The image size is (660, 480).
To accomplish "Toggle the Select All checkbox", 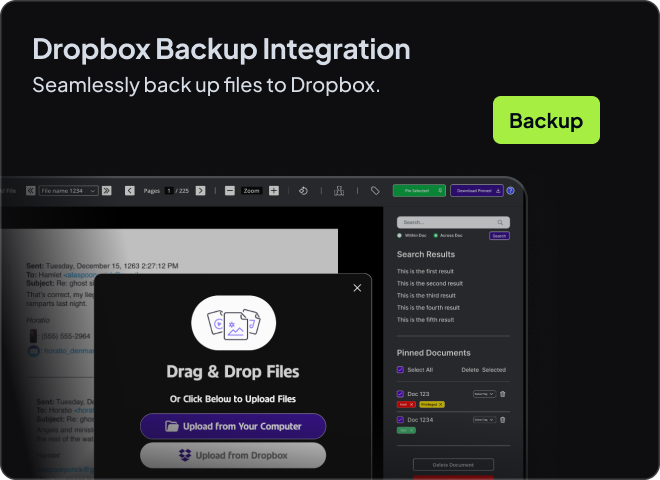I will click(400, 369).
